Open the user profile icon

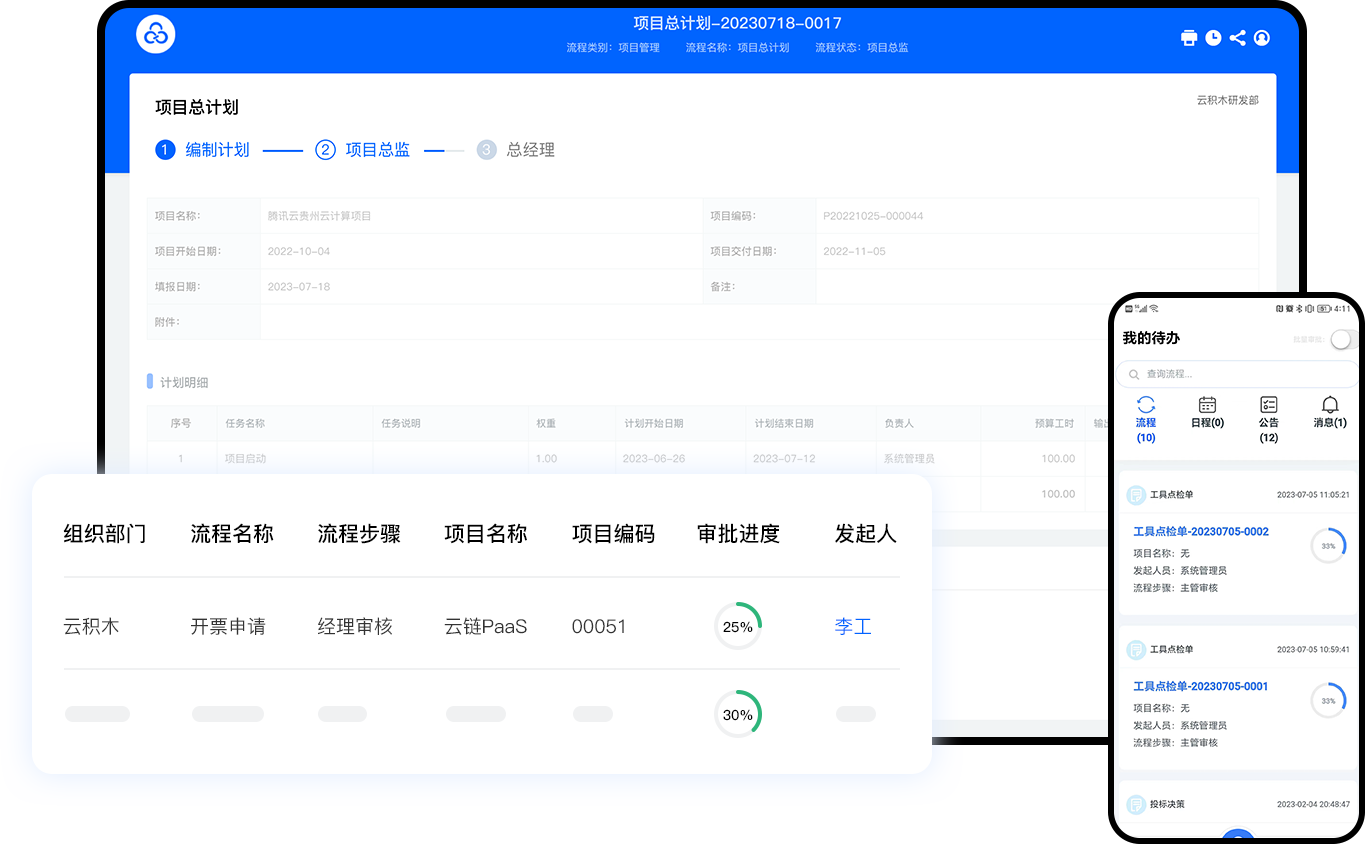pyautogui.click(x=1262, y=38)
